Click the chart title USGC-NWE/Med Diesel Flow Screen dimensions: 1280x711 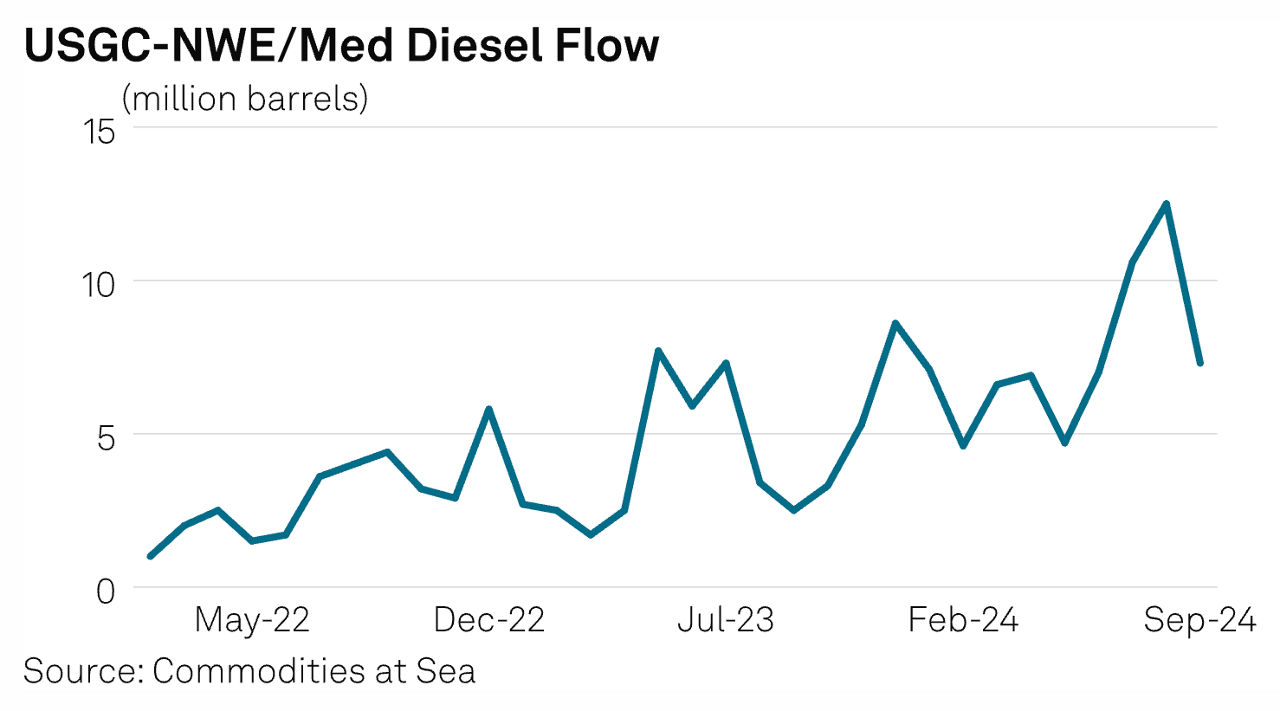tap(341, 46)
